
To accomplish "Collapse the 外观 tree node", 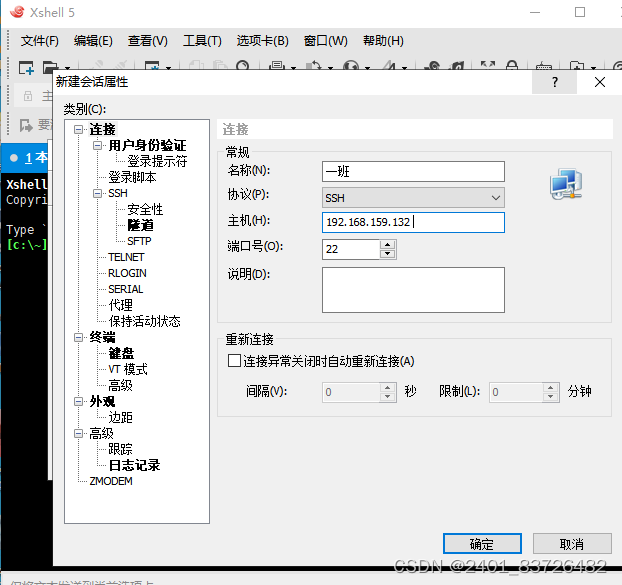I will click(79, 401).
